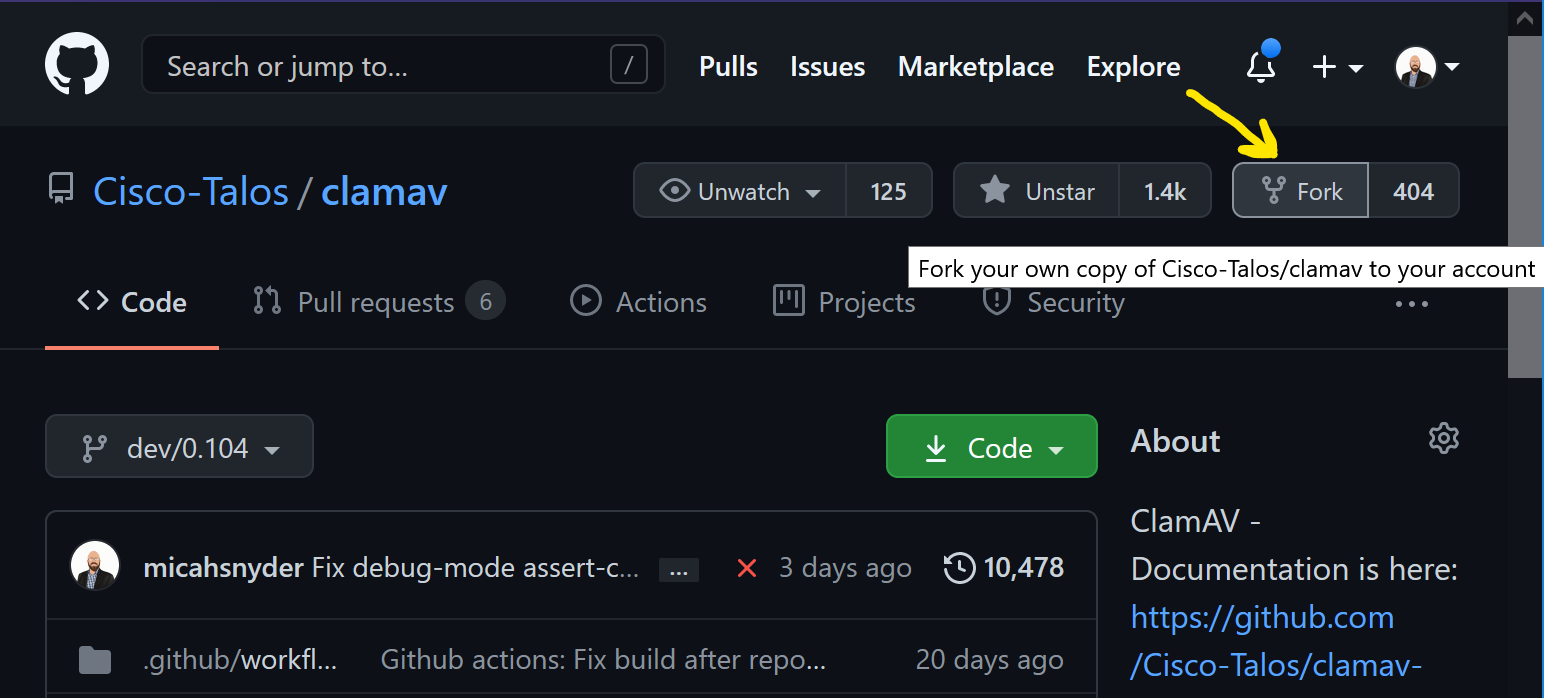Open the user profile avatar menu

(1426, 67)
